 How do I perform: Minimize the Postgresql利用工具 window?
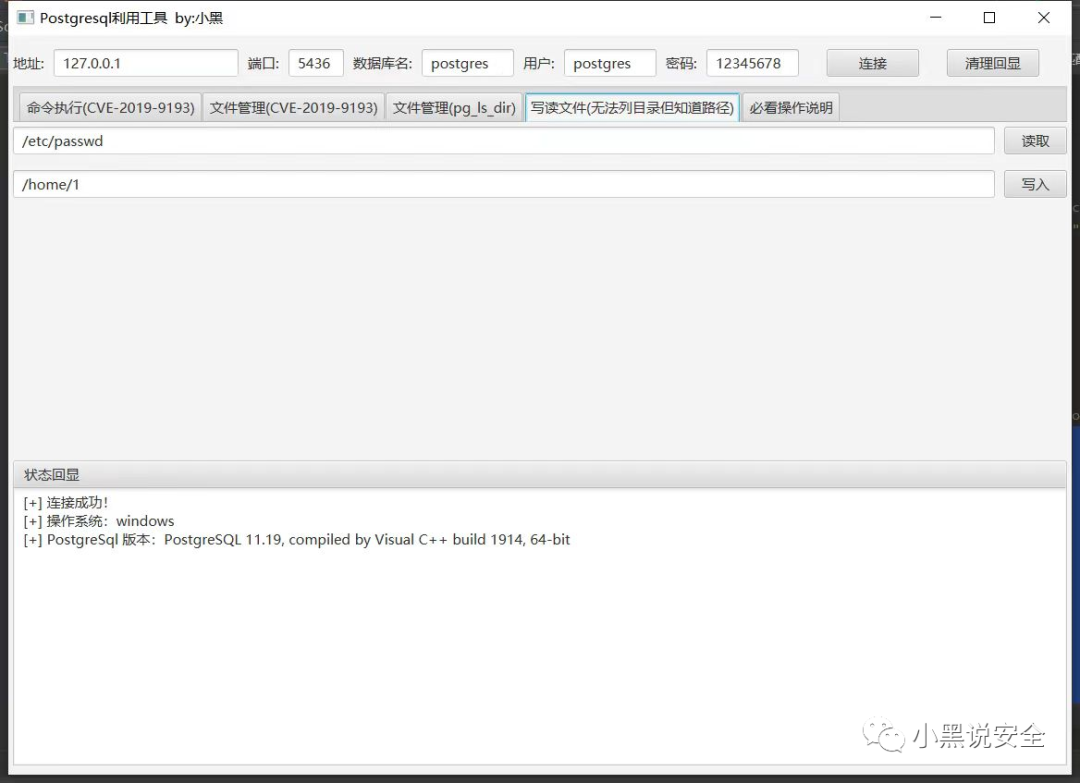coord(935,18)
